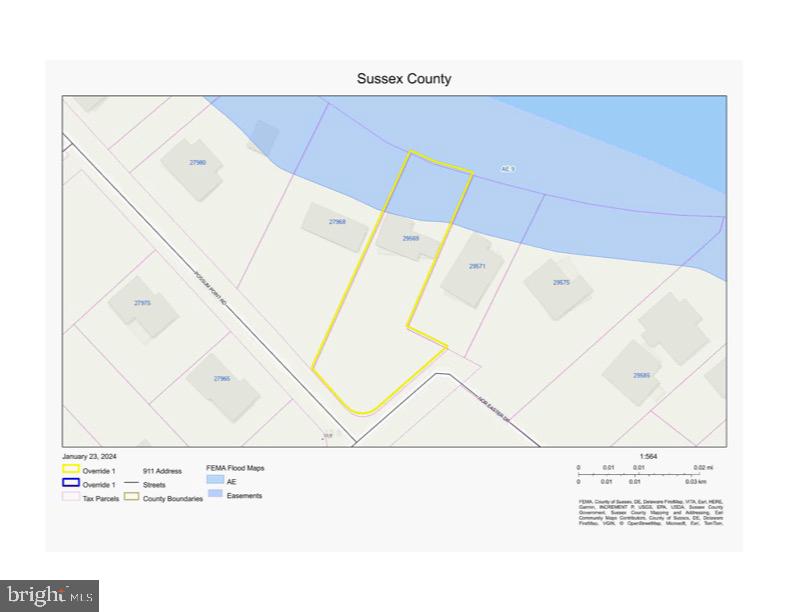The width and height of the screenshot is (792, 612).
Task: Click the County Boundaries legend swatch
Action: pyautogui.click(x=131, y=497)
